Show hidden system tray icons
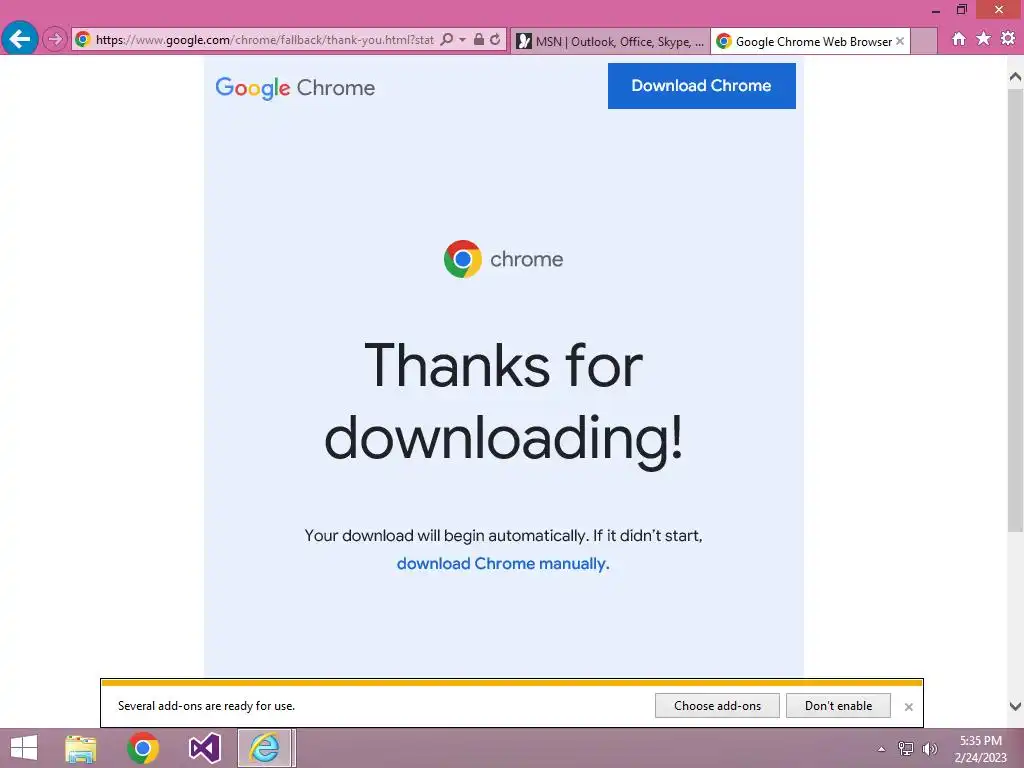 tap(882, 749)
